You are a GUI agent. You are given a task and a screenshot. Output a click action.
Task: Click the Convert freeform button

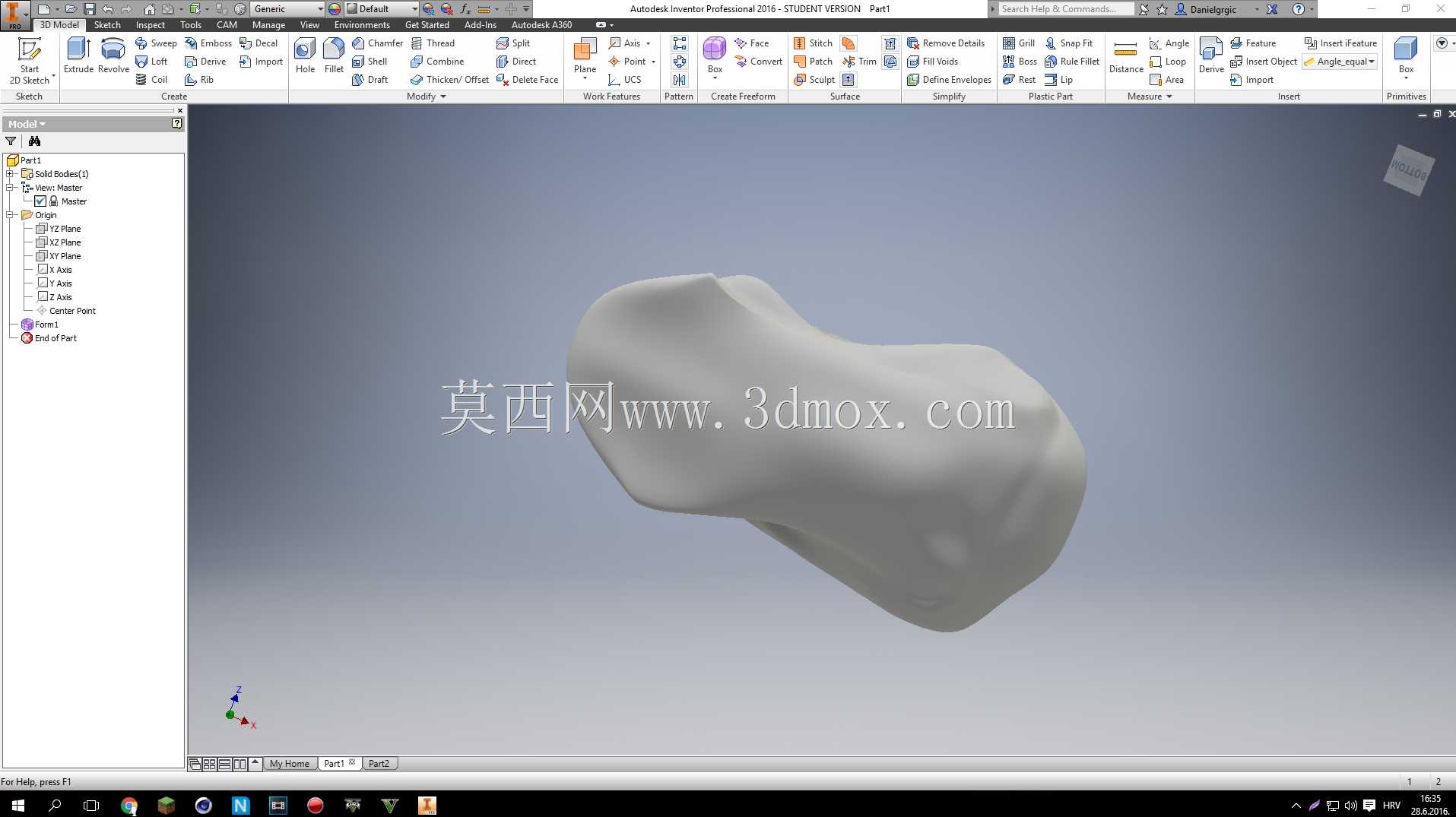point(758,62)
